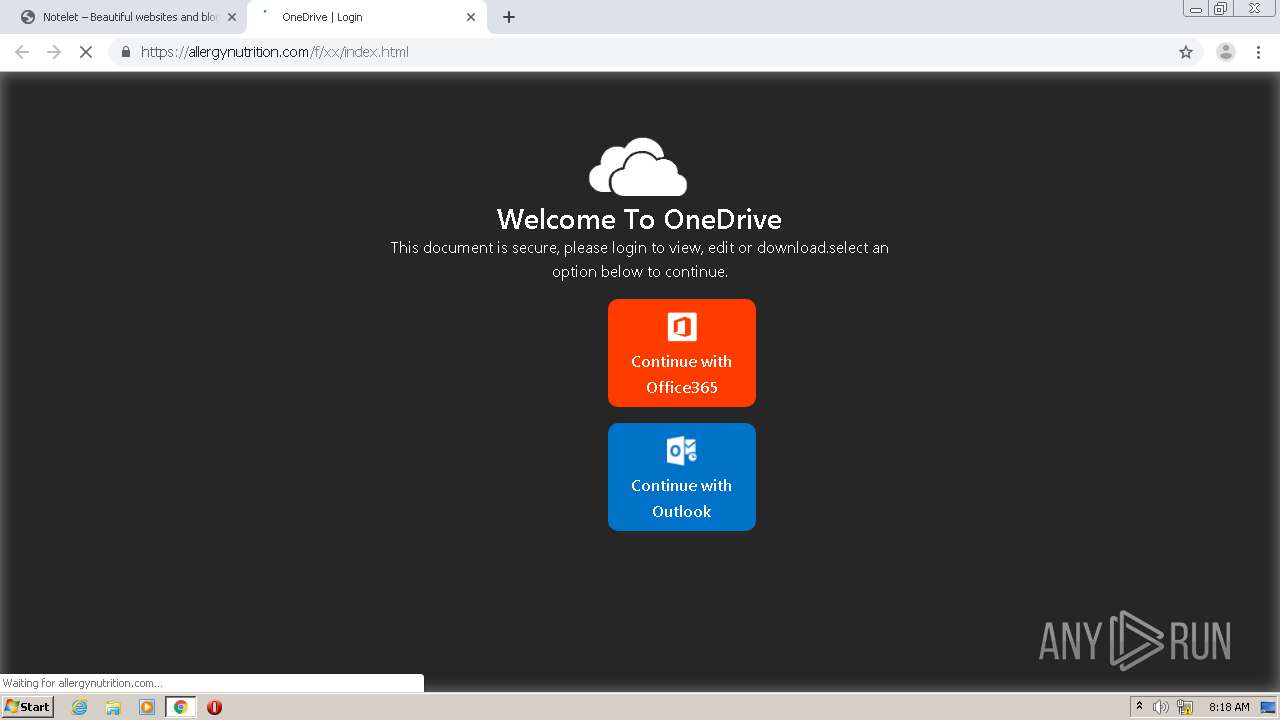Select Chrome taskbar icon
This screenshot has width=1280, height=720.
coord(181,707)
